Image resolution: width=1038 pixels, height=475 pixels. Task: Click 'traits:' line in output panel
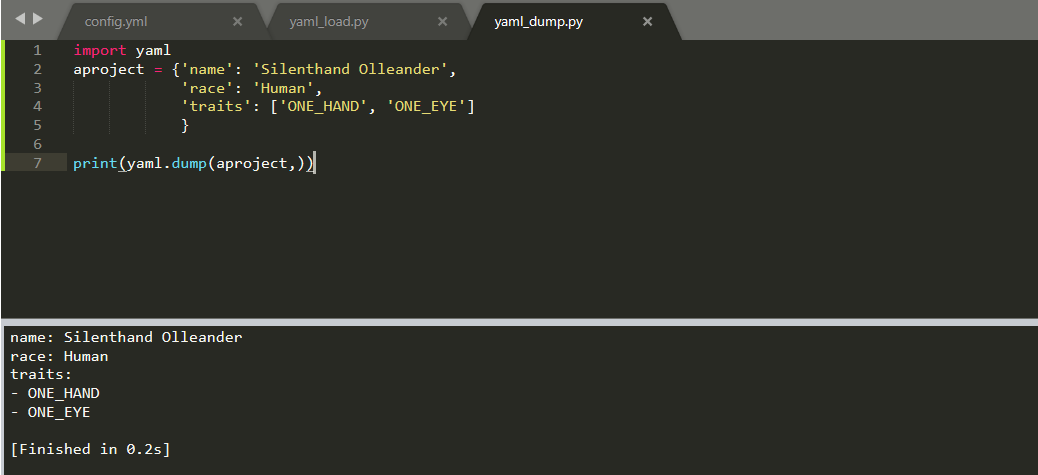[x=41, y=374]
